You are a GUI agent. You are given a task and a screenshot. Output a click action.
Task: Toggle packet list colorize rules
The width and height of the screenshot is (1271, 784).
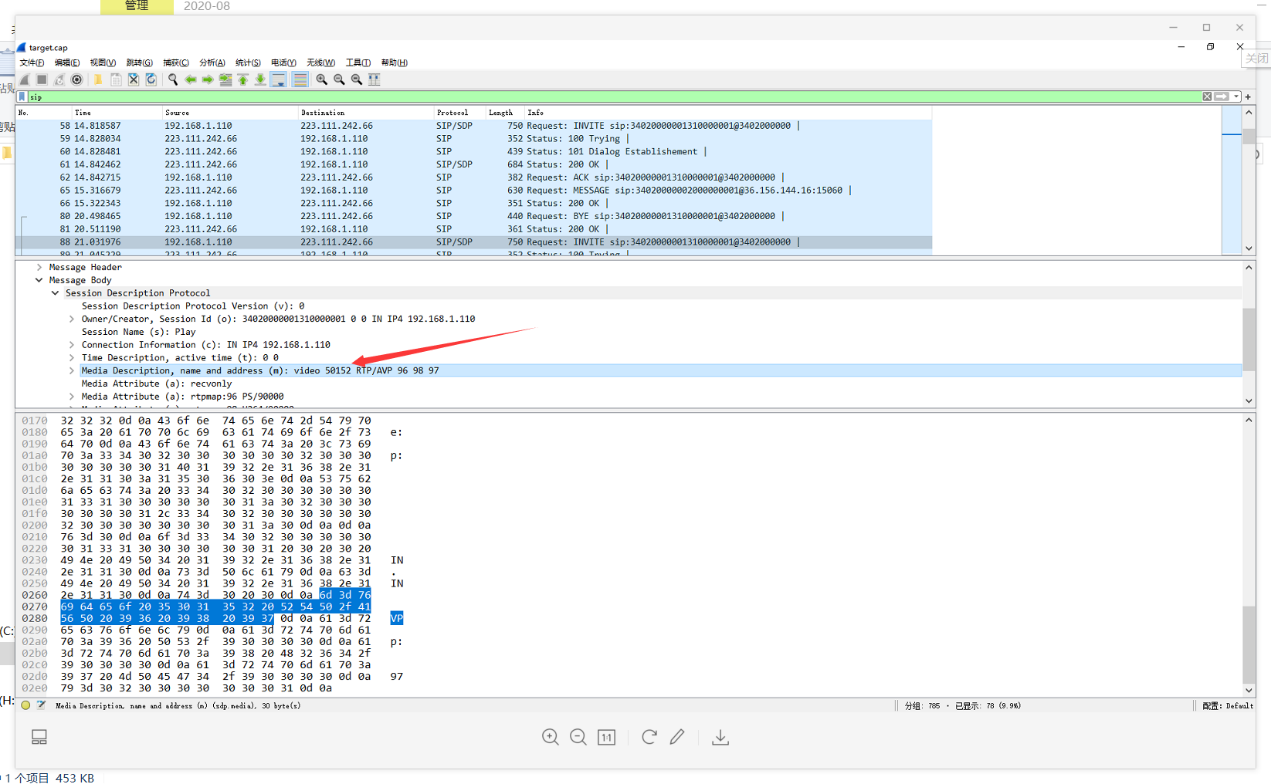click(299, 79)
